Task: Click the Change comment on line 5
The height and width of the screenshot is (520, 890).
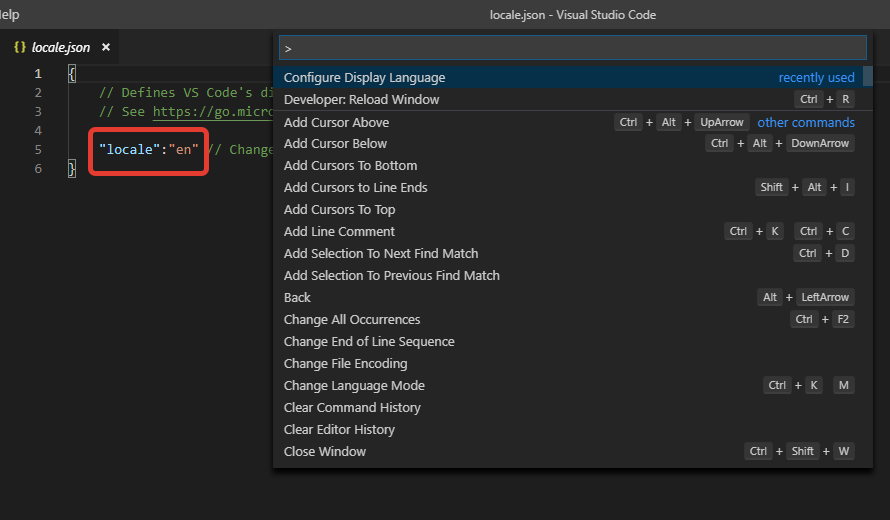Action: 241,149
